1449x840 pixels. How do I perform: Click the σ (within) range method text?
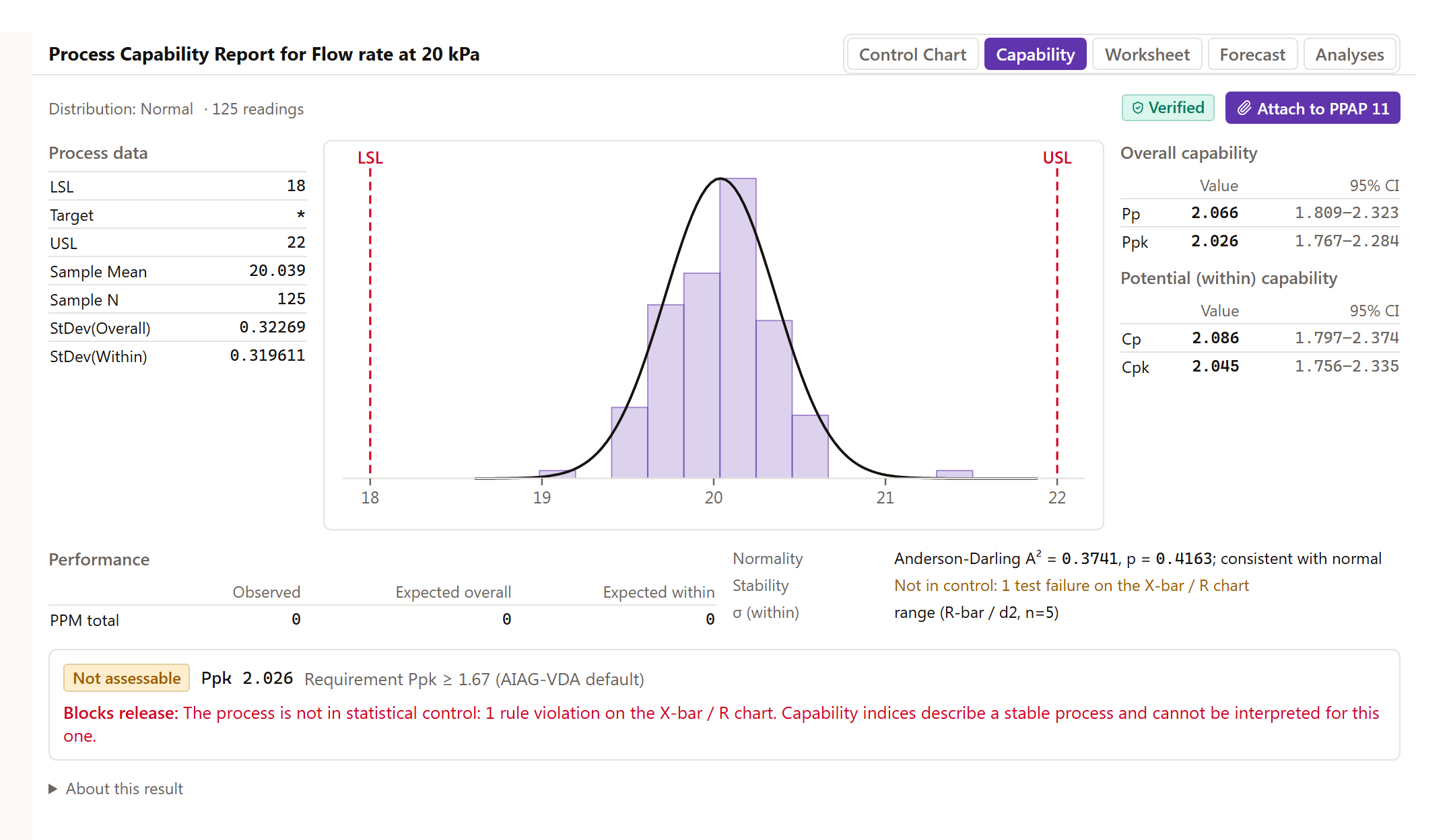tap(976, 612)
